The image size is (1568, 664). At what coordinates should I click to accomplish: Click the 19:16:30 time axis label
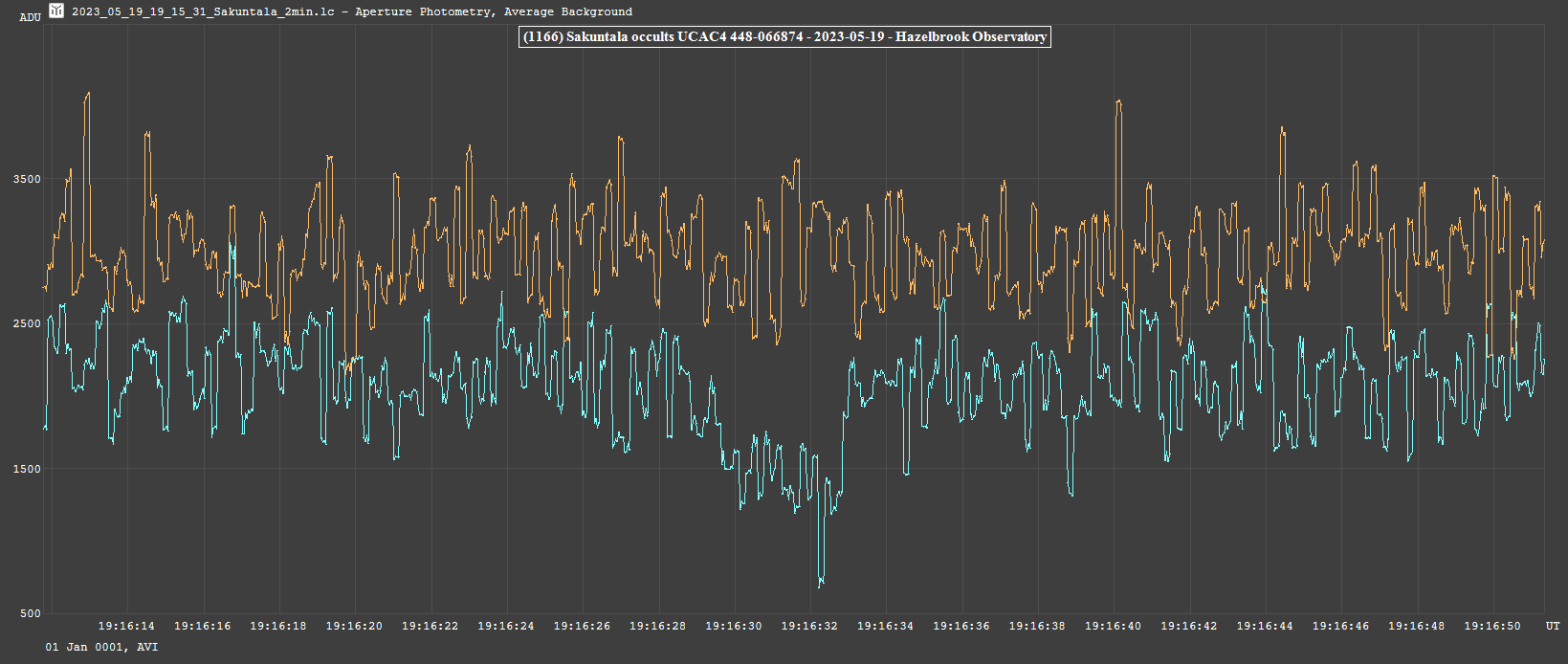pyautogui.click(x=734, y=626)
